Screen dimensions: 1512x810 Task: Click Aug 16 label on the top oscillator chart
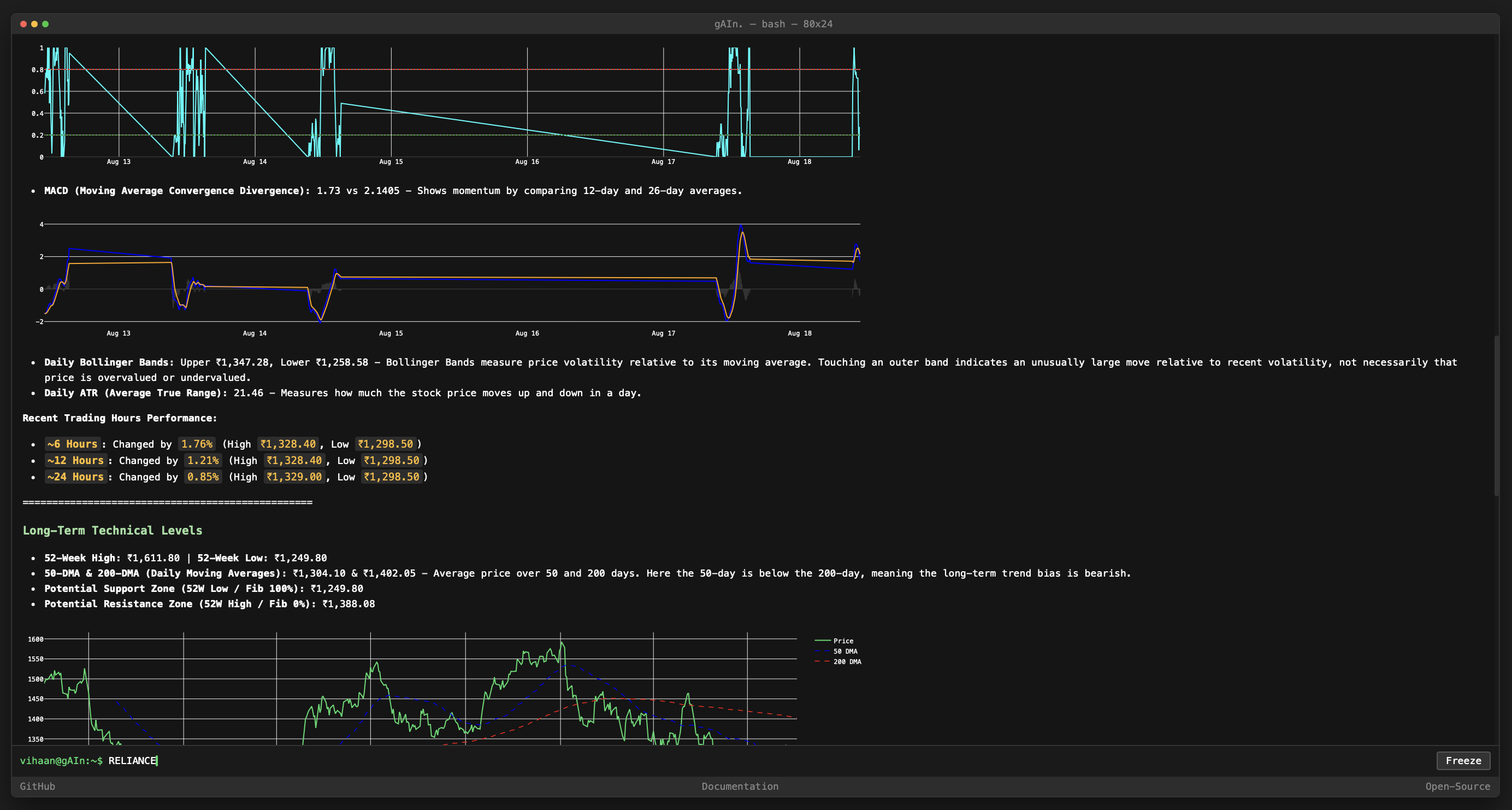527,162
